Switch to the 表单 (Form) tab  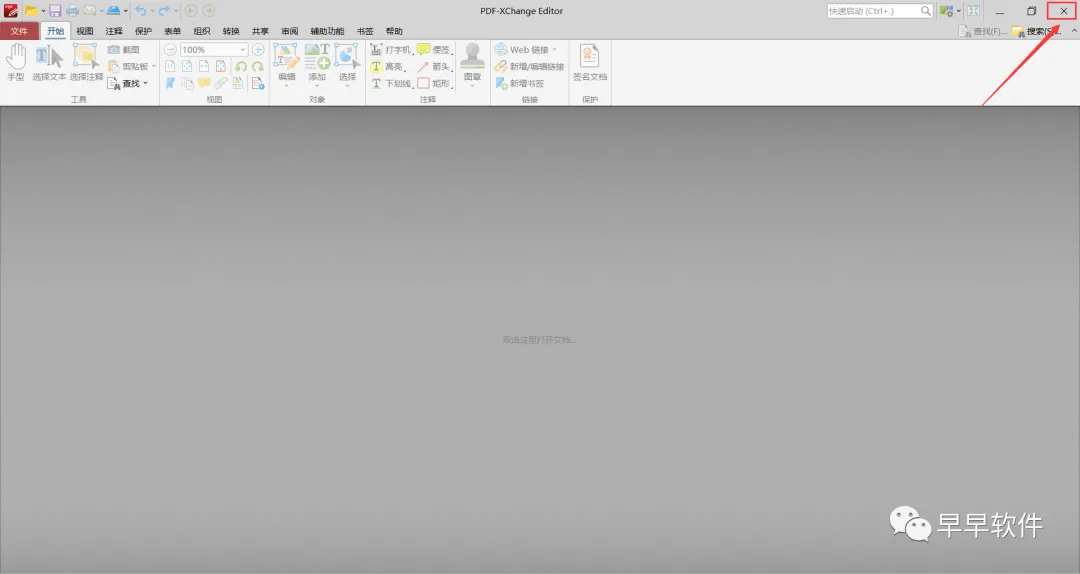172,31
